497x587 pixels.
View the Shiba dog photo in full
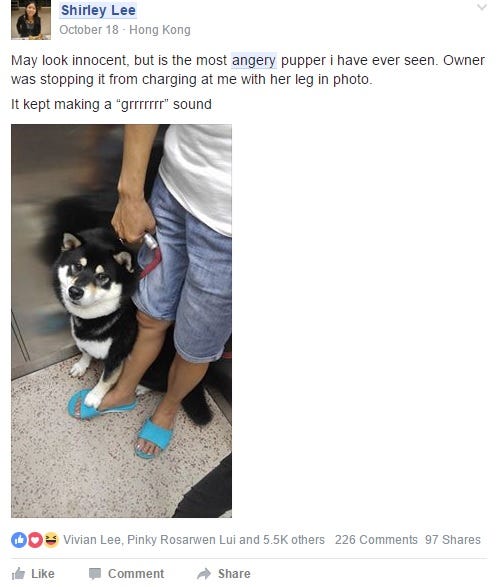click(x=121, y=321)
